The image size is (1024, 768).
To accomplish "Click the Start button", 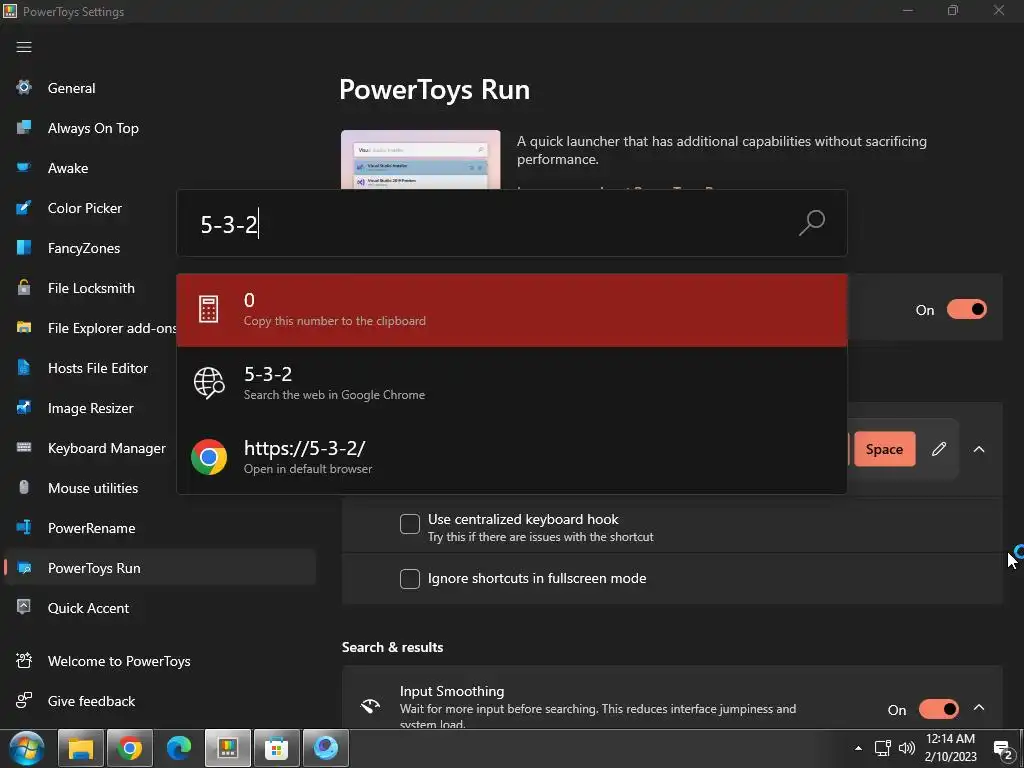I will click(x=27, y=748).
